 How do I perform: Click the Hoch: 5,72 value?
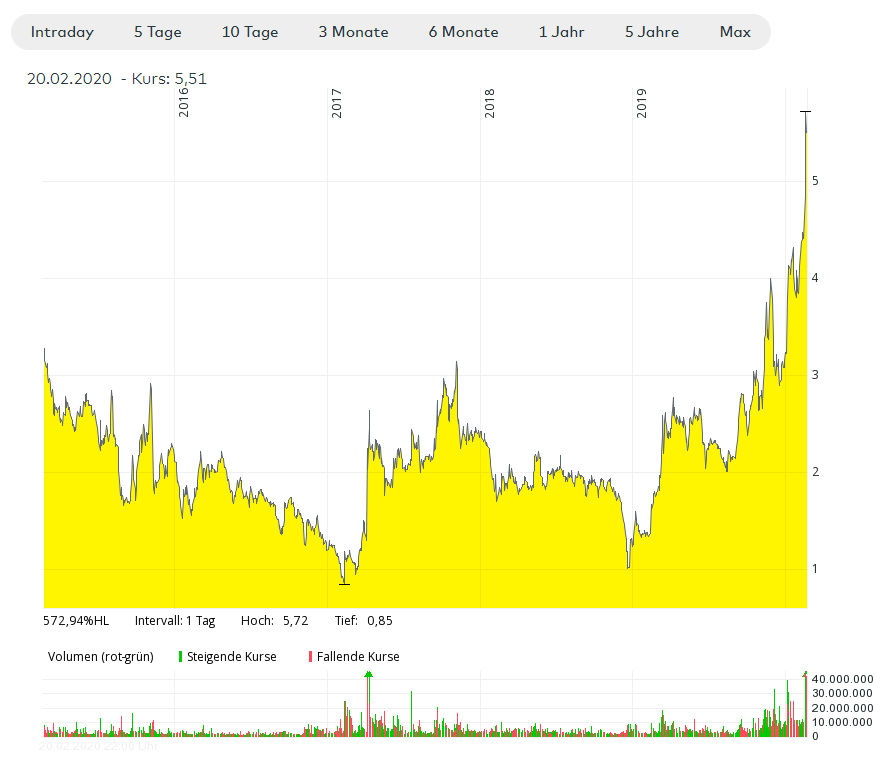pos(277,621)
